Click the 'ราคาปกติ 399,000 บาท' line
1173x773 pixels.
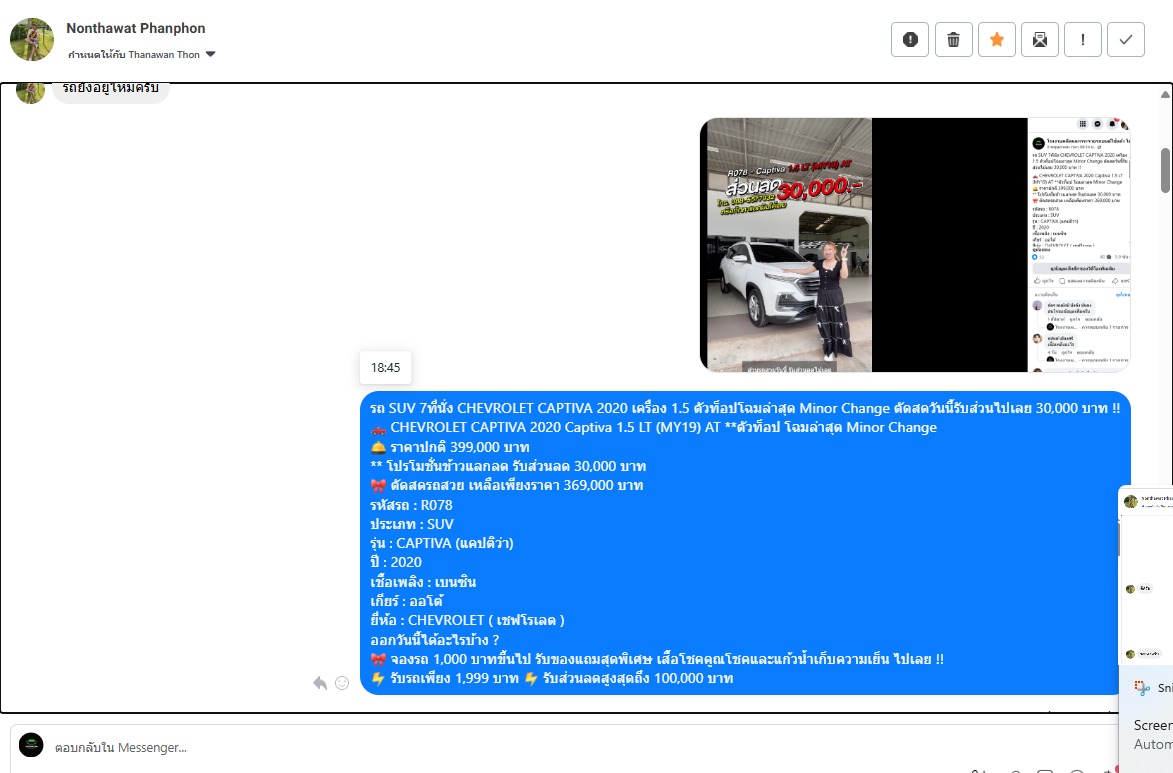click(x=459, y=447)
